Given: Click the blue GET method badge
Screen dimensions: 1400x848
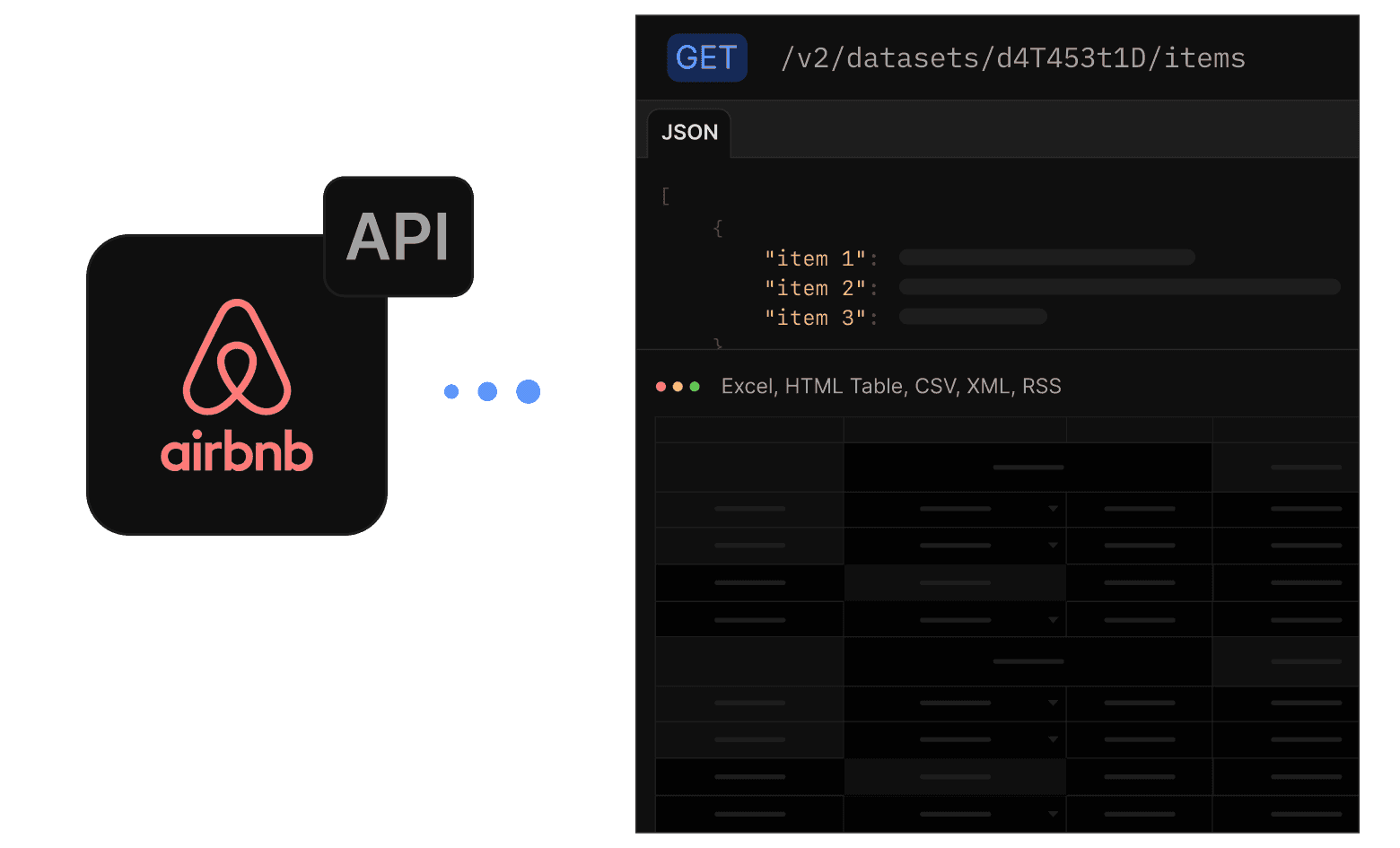Looking at the screenshot, I should coord(707,58).
